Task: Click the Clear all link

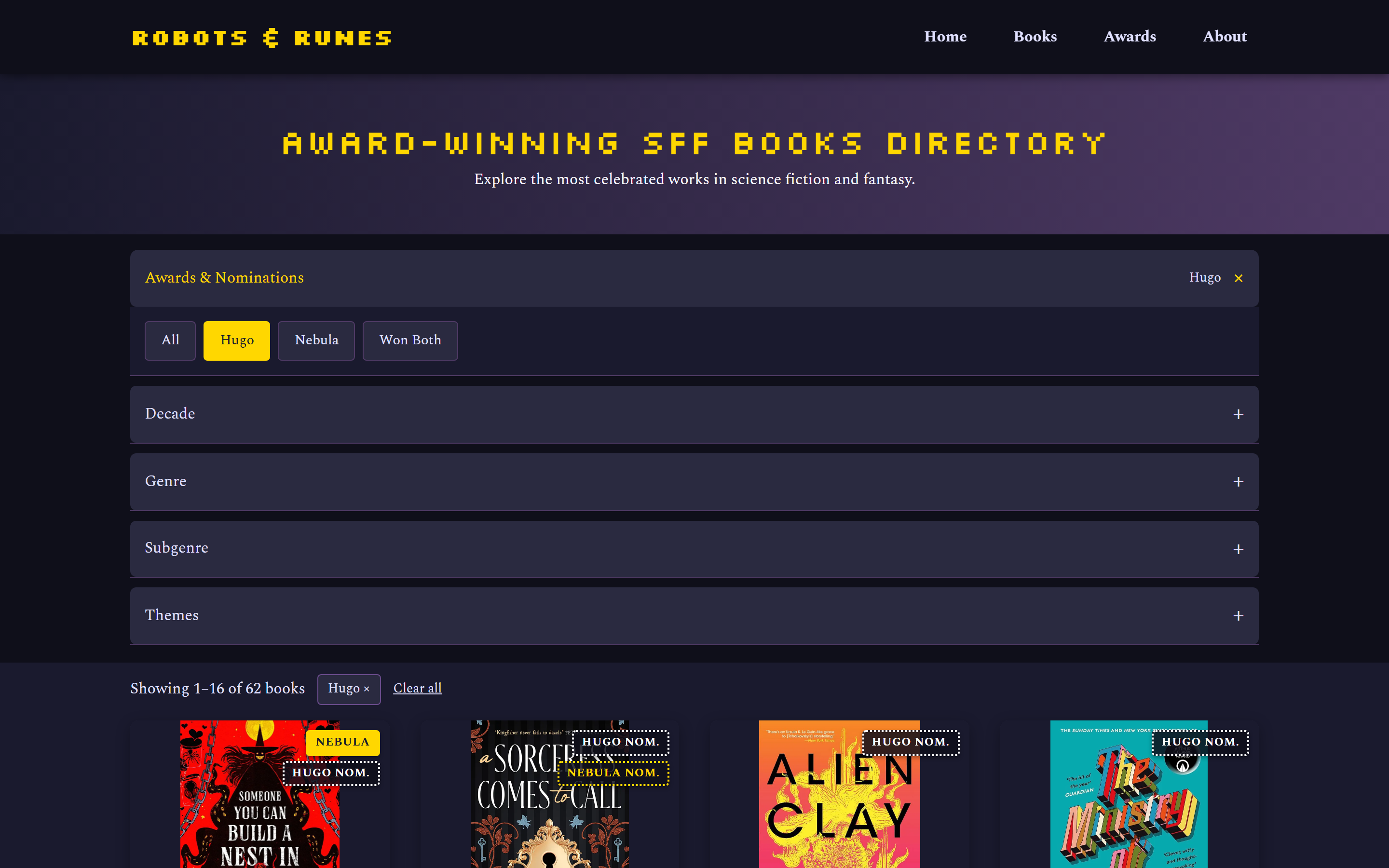Action: point(417,688)
